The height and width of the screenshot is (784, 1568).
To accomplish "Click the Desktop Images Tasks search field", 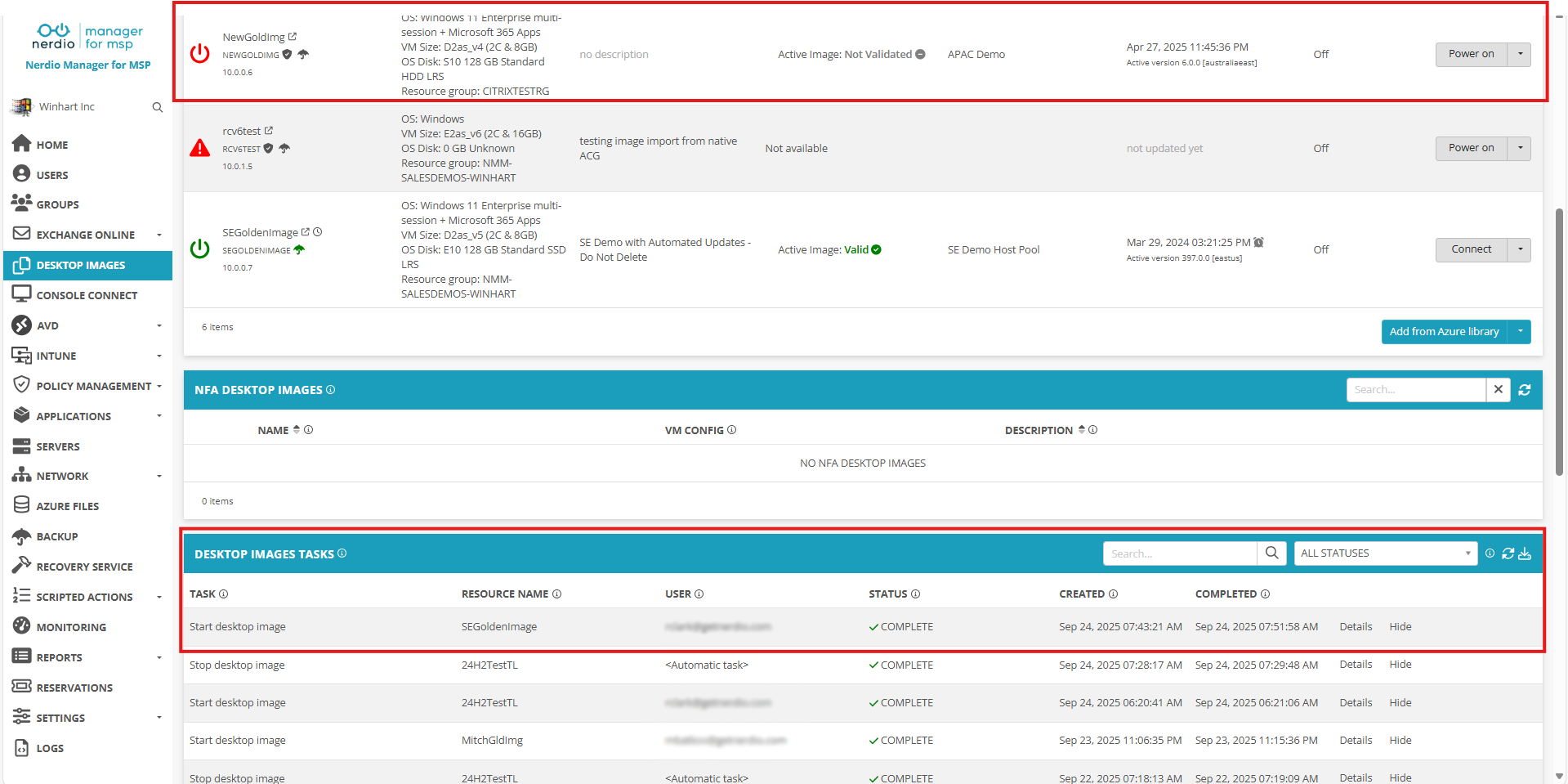I will [x=1179, y=553].
